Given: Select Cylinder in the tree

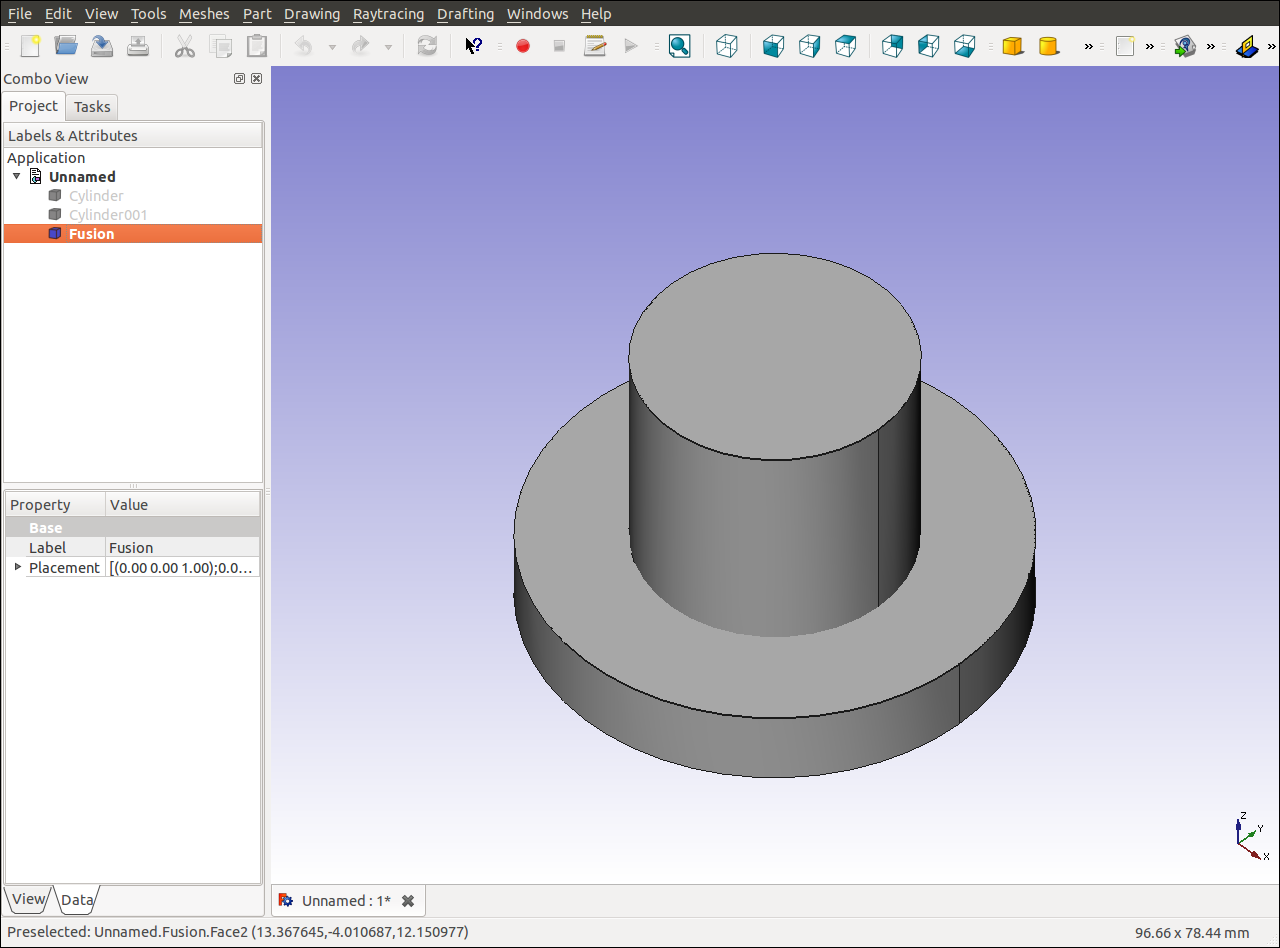Looking at the screenshot, I should 96,196.
